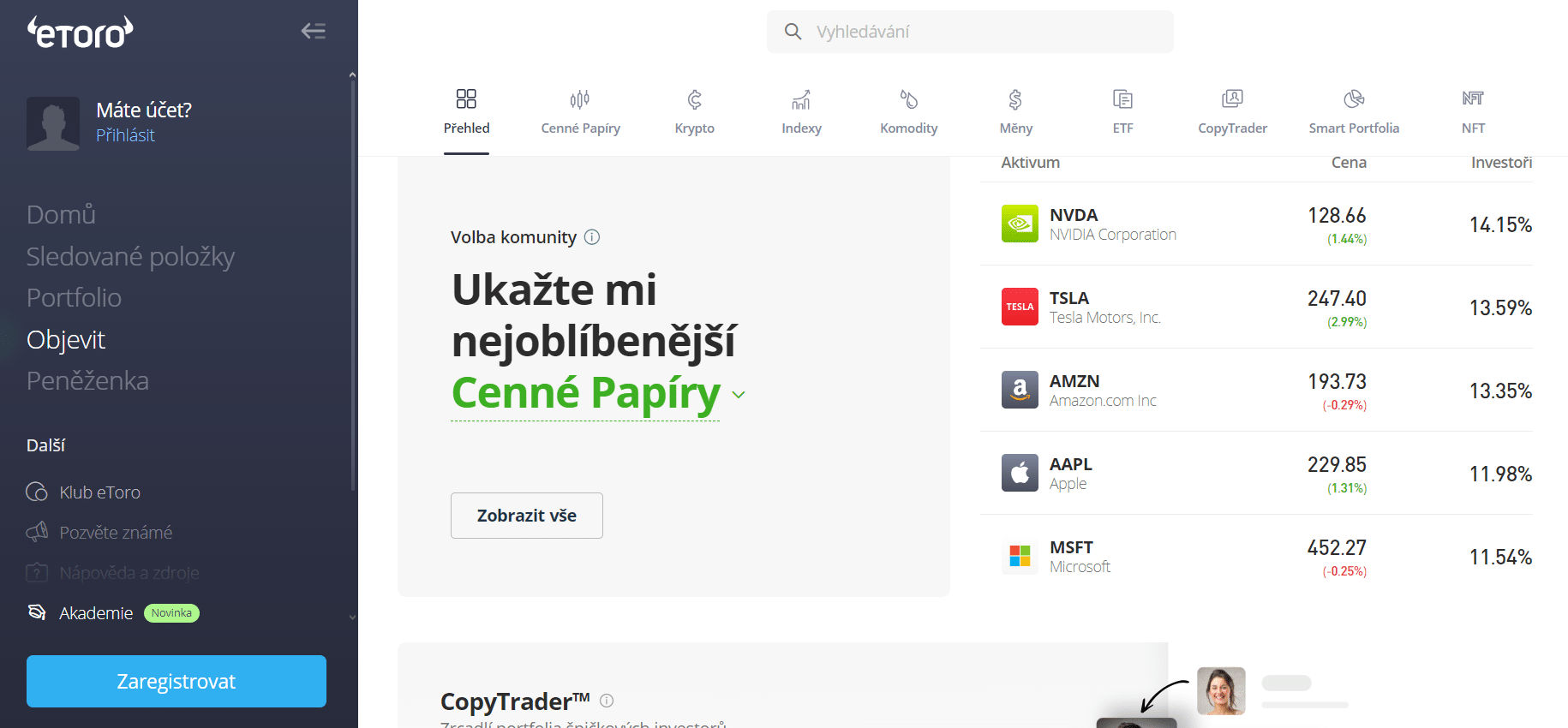Select Objevit in sidebar
Viewport: 1568px width, 728px height.
click(x=66, y=339)
